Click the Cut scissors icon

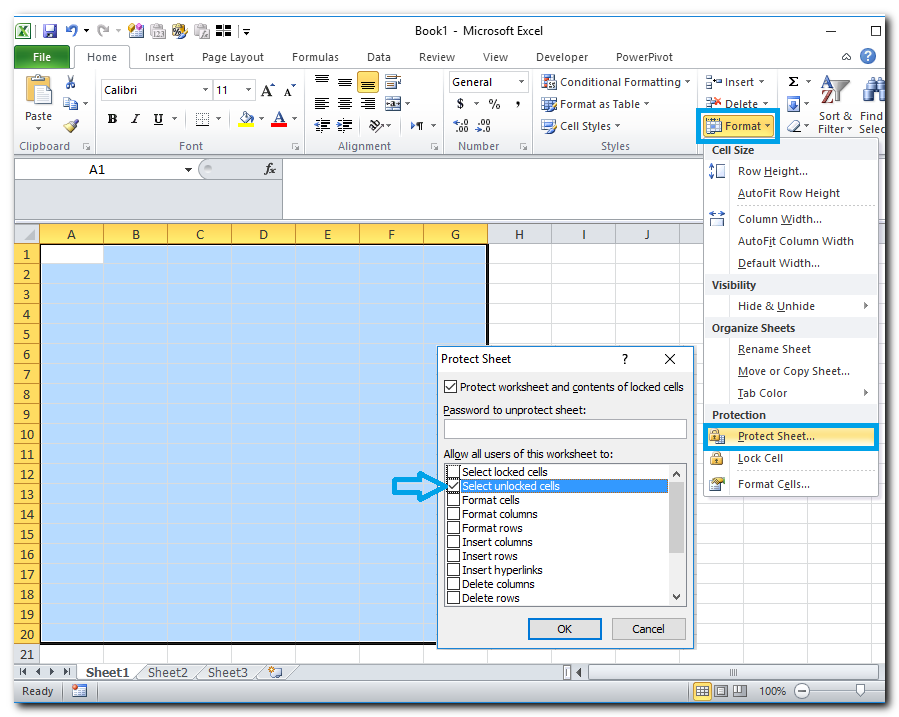click(70, 82)
